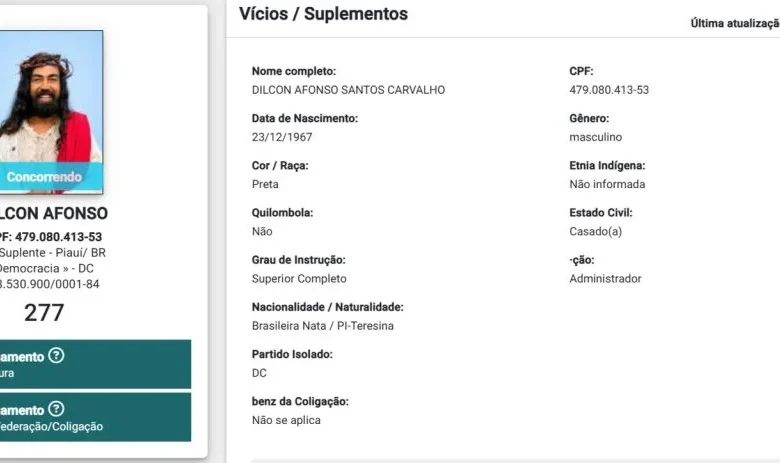Open the candidate photo thumbnail
This screenshot has width=780, height=463.
(51, 112)
